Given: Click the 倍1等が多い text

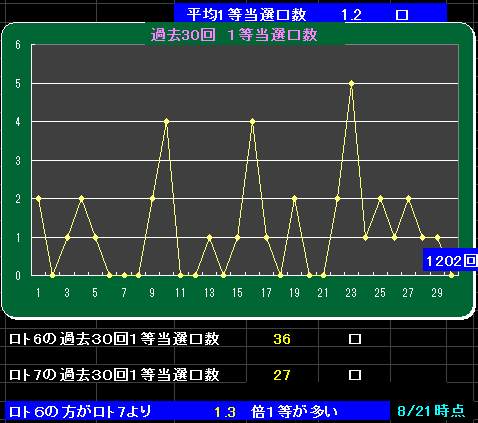Looking at the screenshot, I should pos(295,412).
